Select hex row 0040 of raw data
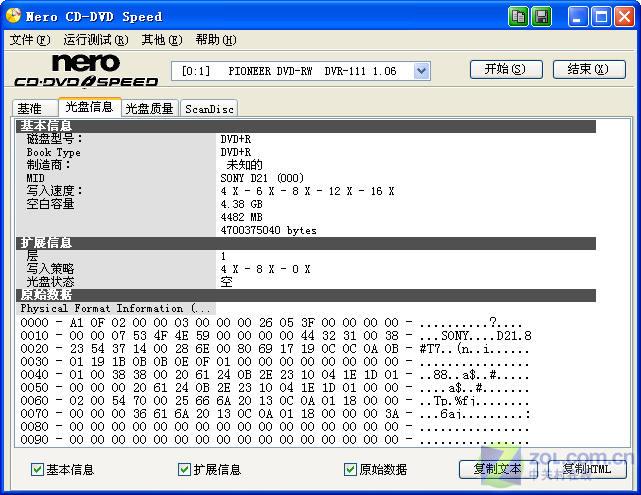This screenshot has height=495, width=641. (274, 375)
